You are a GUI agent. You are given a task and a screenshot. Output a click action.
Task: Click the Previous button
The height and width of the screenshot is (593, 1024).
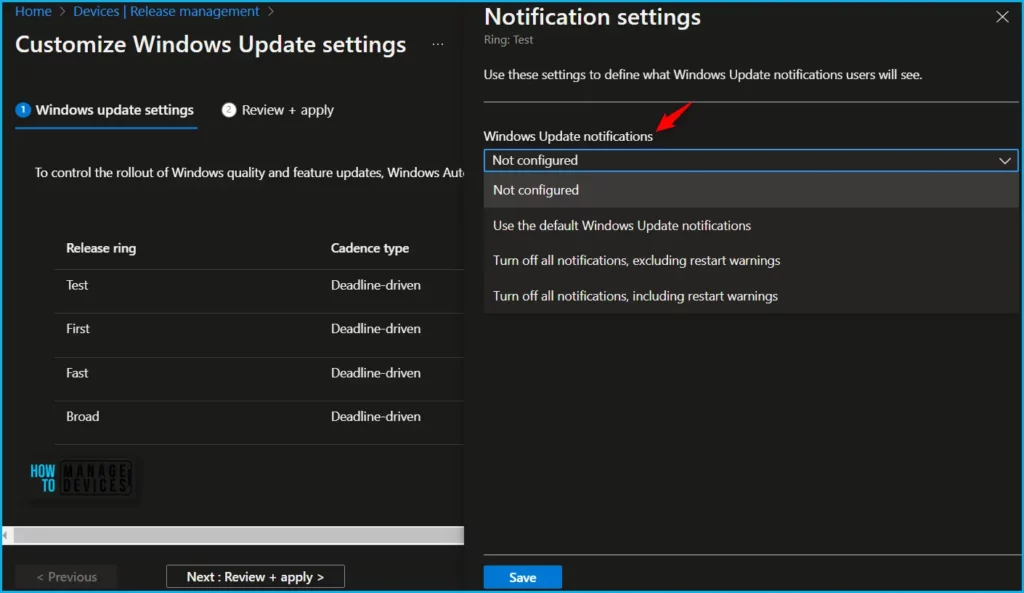[67, 577]
